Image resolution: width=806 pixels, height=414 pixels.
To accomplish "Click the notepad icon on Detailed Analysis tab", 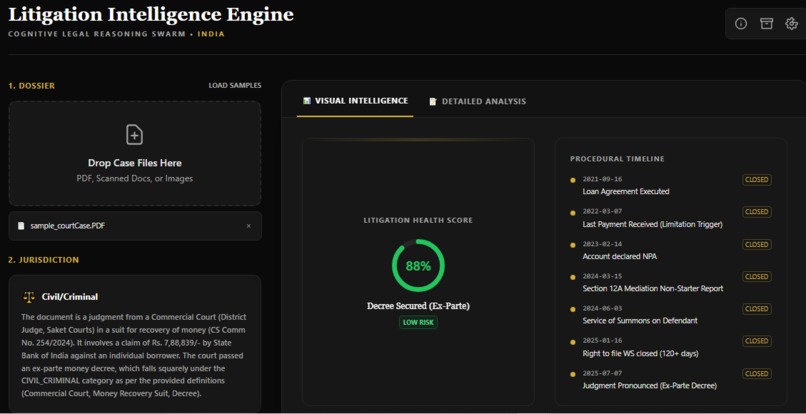I will 433,101.
